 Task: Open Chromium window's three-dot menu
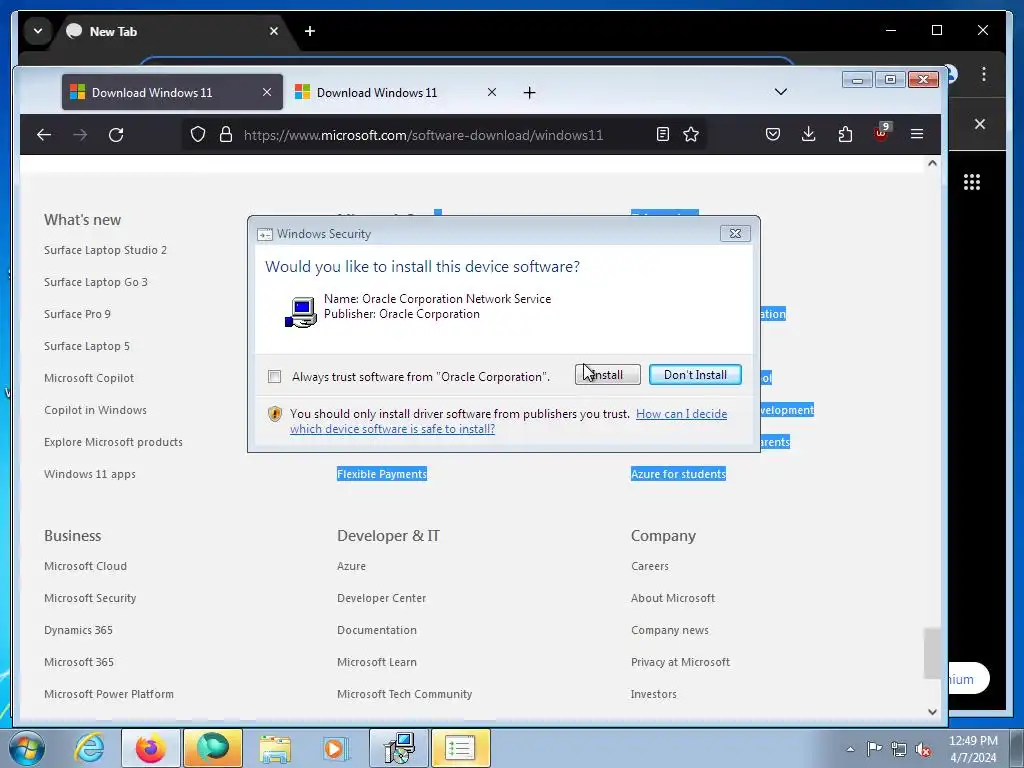click(x=984, y=74)
